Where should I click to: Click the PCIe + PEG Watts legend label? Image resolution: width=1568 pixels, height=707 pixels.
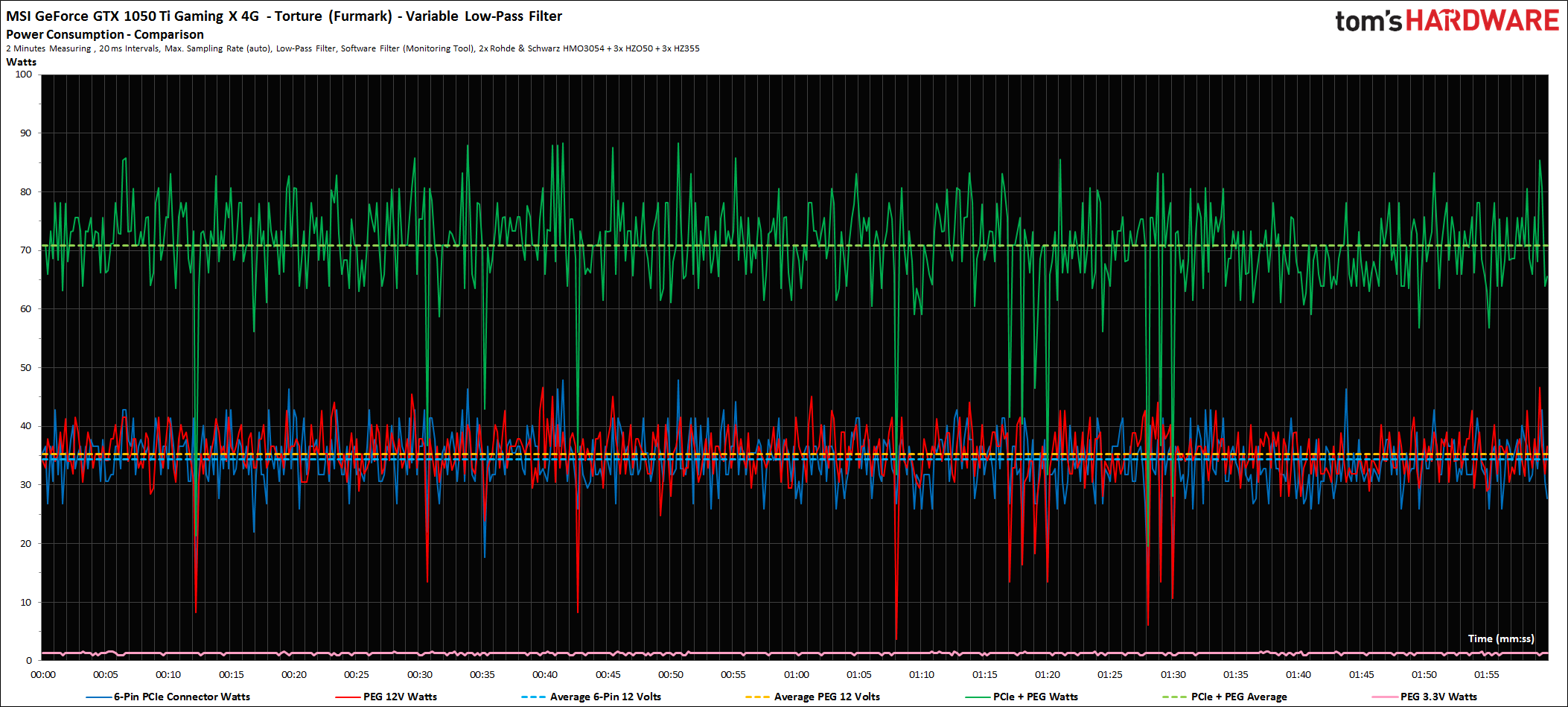(1035, 697)
